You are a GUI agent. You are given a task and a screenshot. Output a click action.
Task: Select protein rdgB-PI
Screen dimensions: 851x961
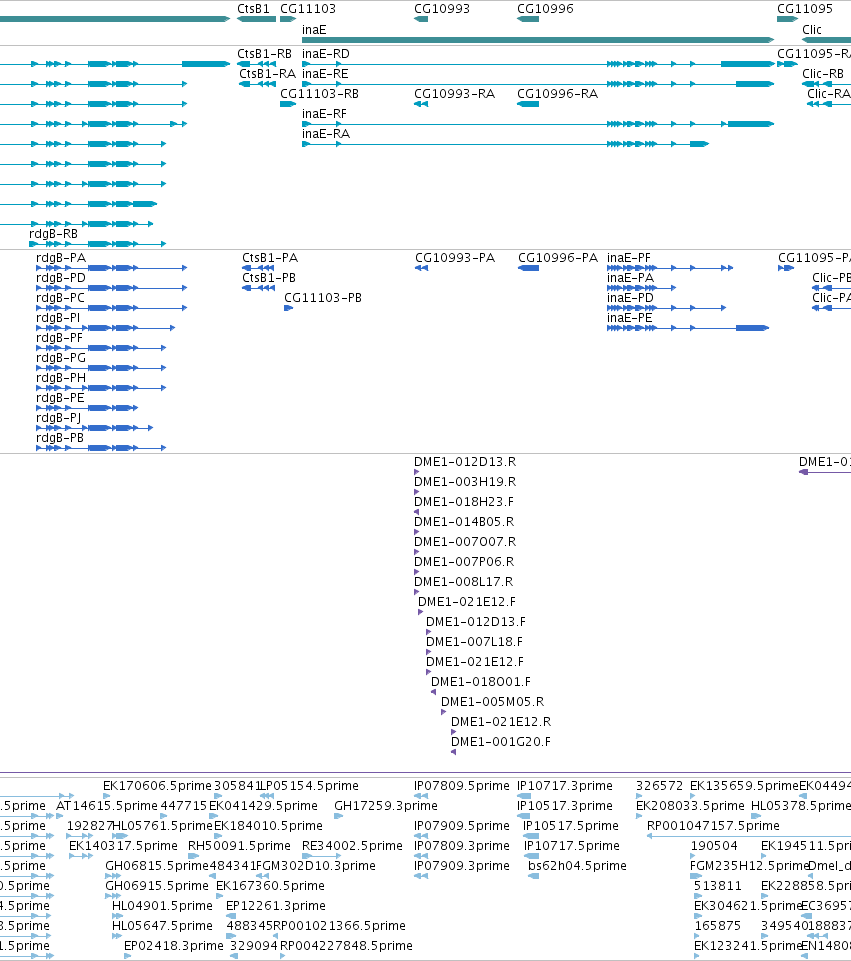pyautogui.click(x=105, y=328)
